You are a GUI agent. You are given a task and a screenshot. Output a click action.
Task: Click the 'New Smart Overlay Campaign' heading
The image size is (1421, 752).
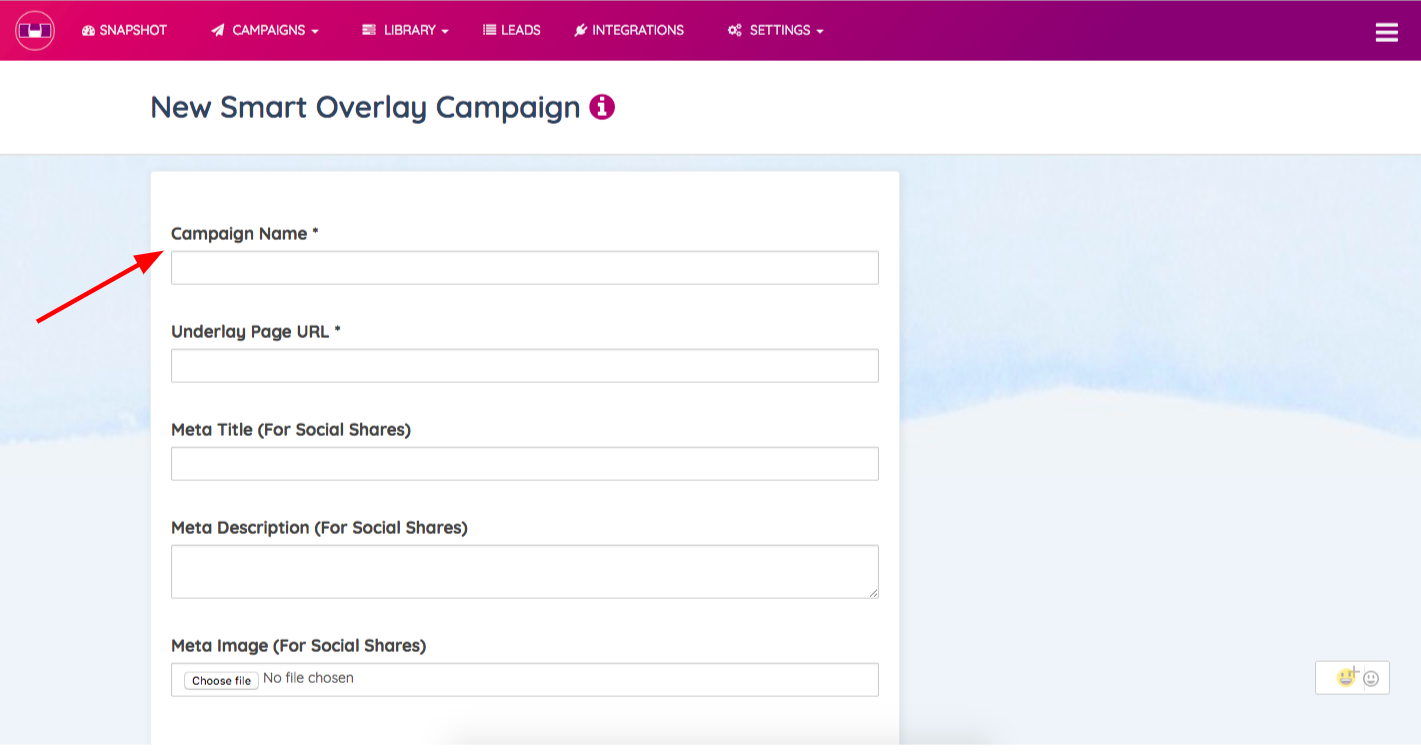[x=365, y=107]
